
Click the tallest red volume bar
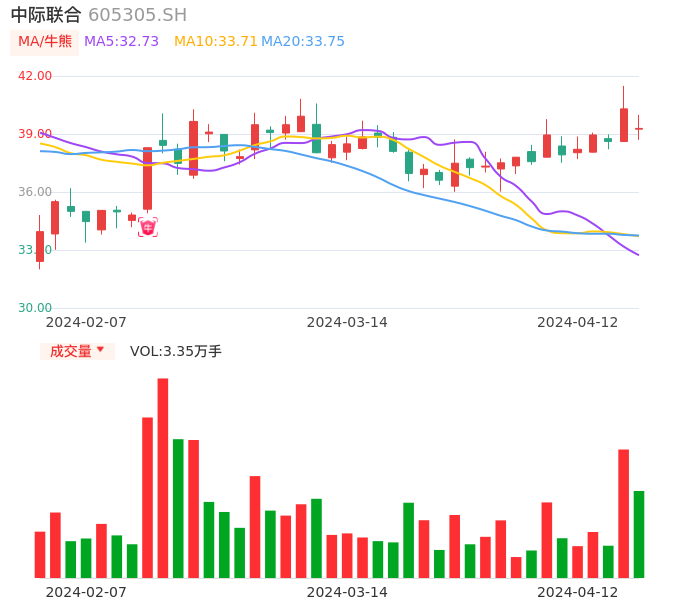(x=162, y=477)
